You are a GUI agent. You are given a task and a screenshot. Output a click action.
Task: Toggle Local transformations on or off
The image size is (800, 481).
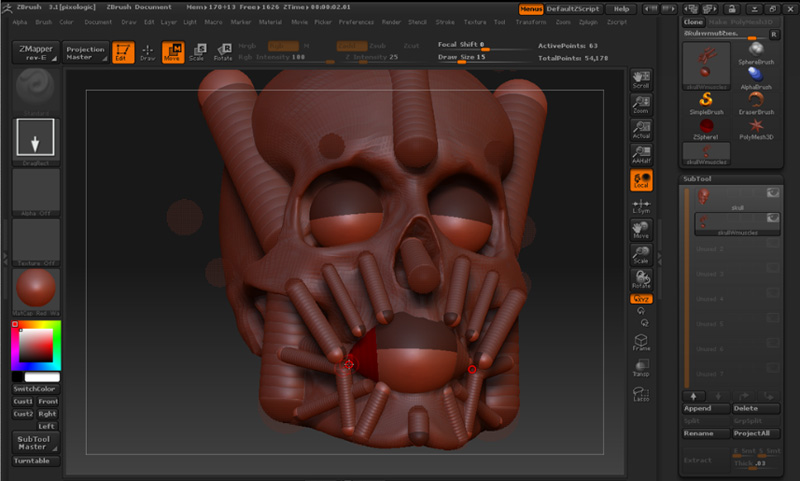641,180
